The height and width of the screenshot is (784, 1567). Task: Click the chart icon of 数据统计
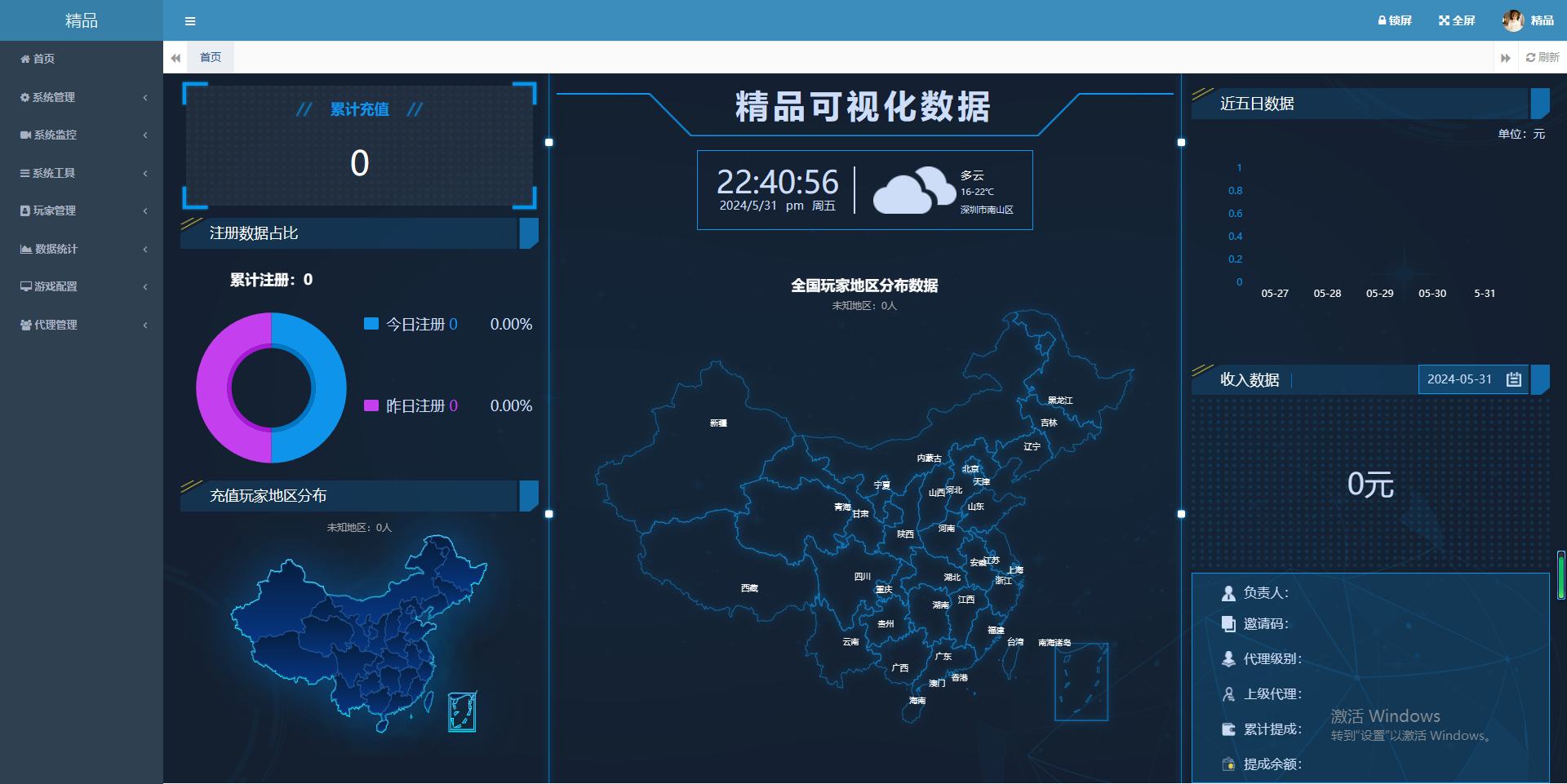[x=26, y=249]
